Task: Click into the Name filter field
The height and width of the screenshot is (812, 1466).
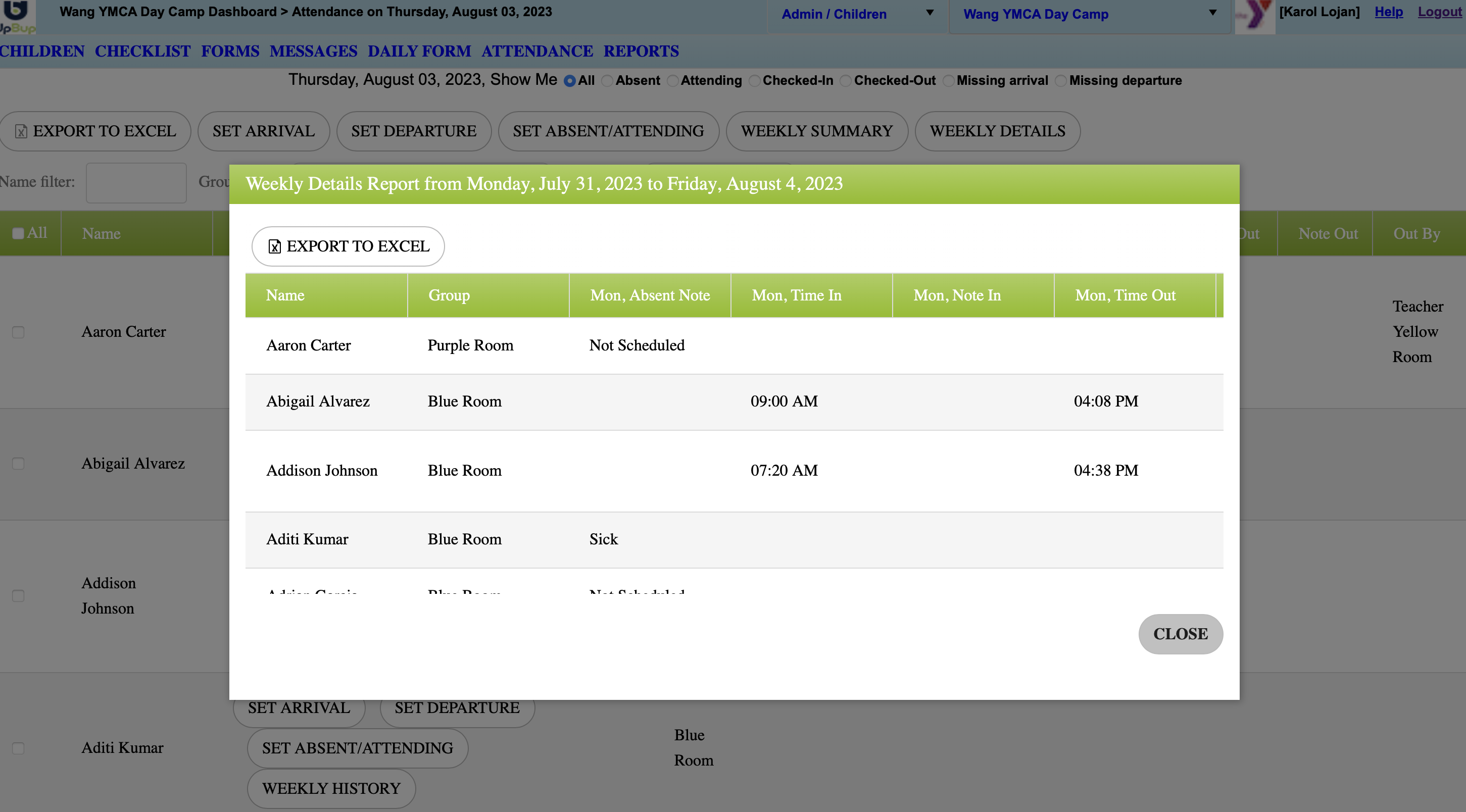Action: coord(136,183)
